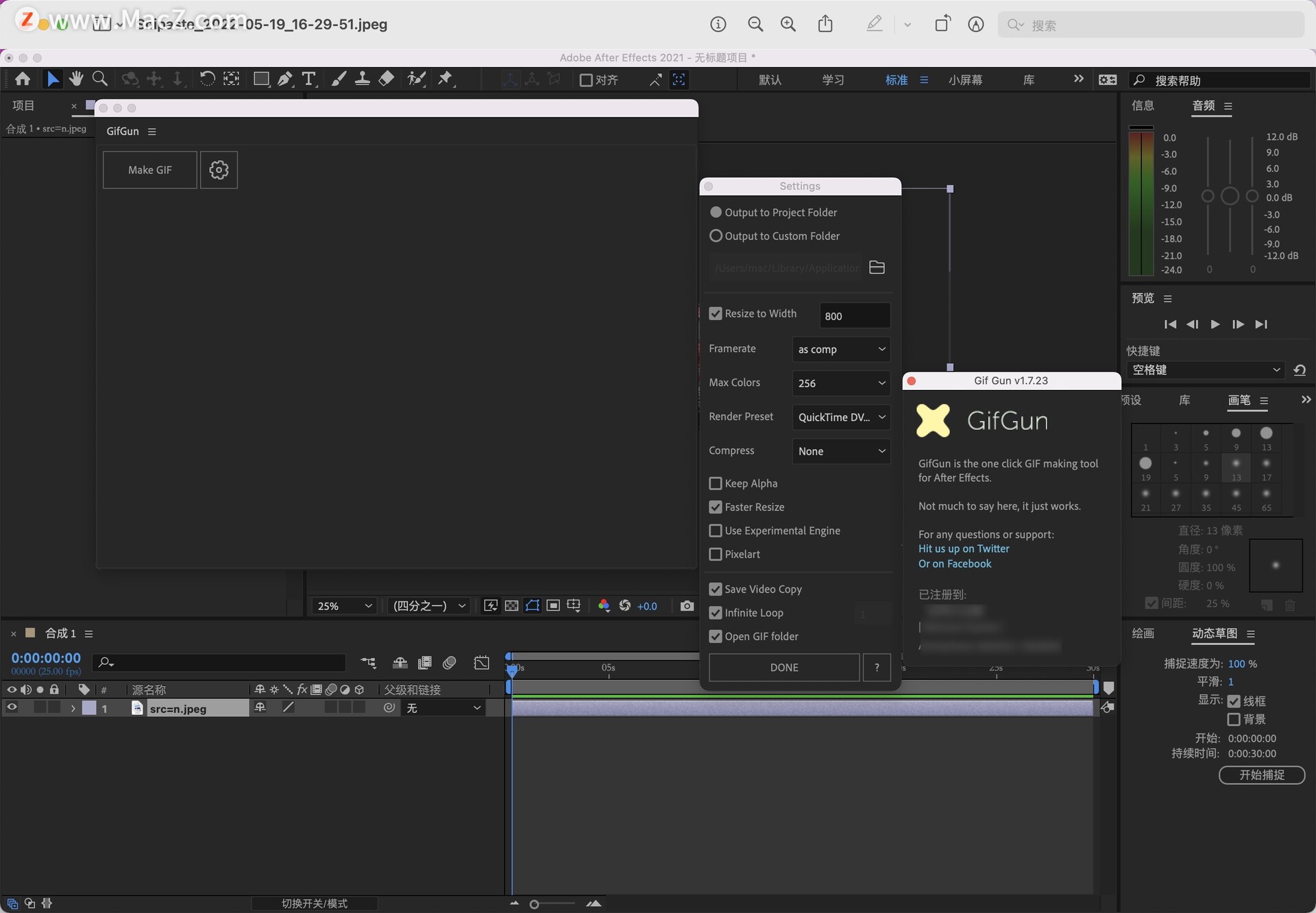
Task: Reset exposure icon in viewer
Action: 624,606
